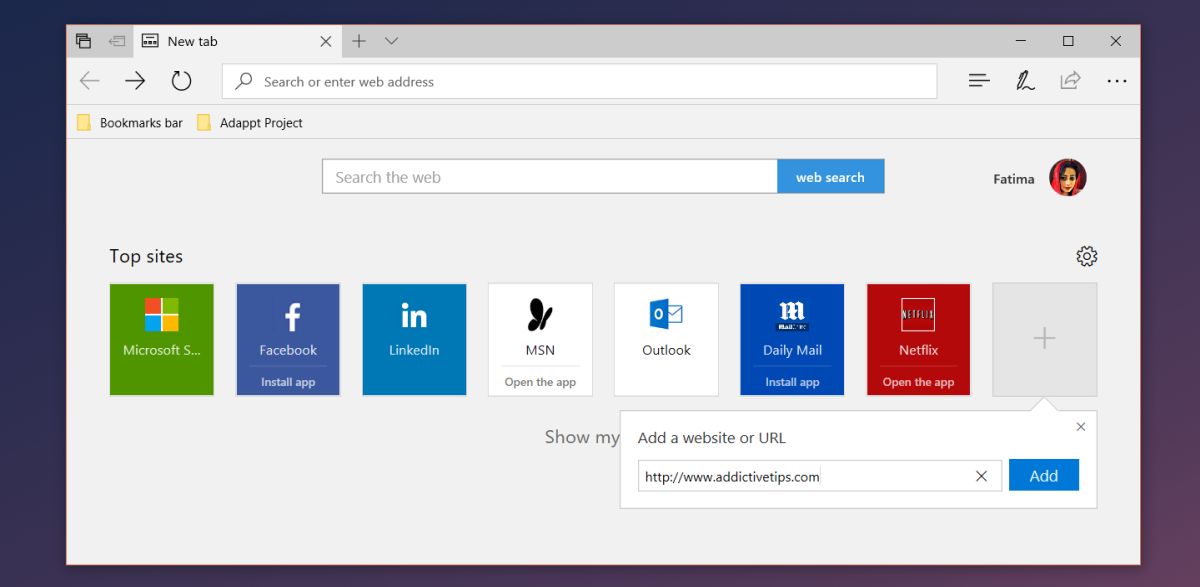Go back with the back arrow

tap(90, 81)
